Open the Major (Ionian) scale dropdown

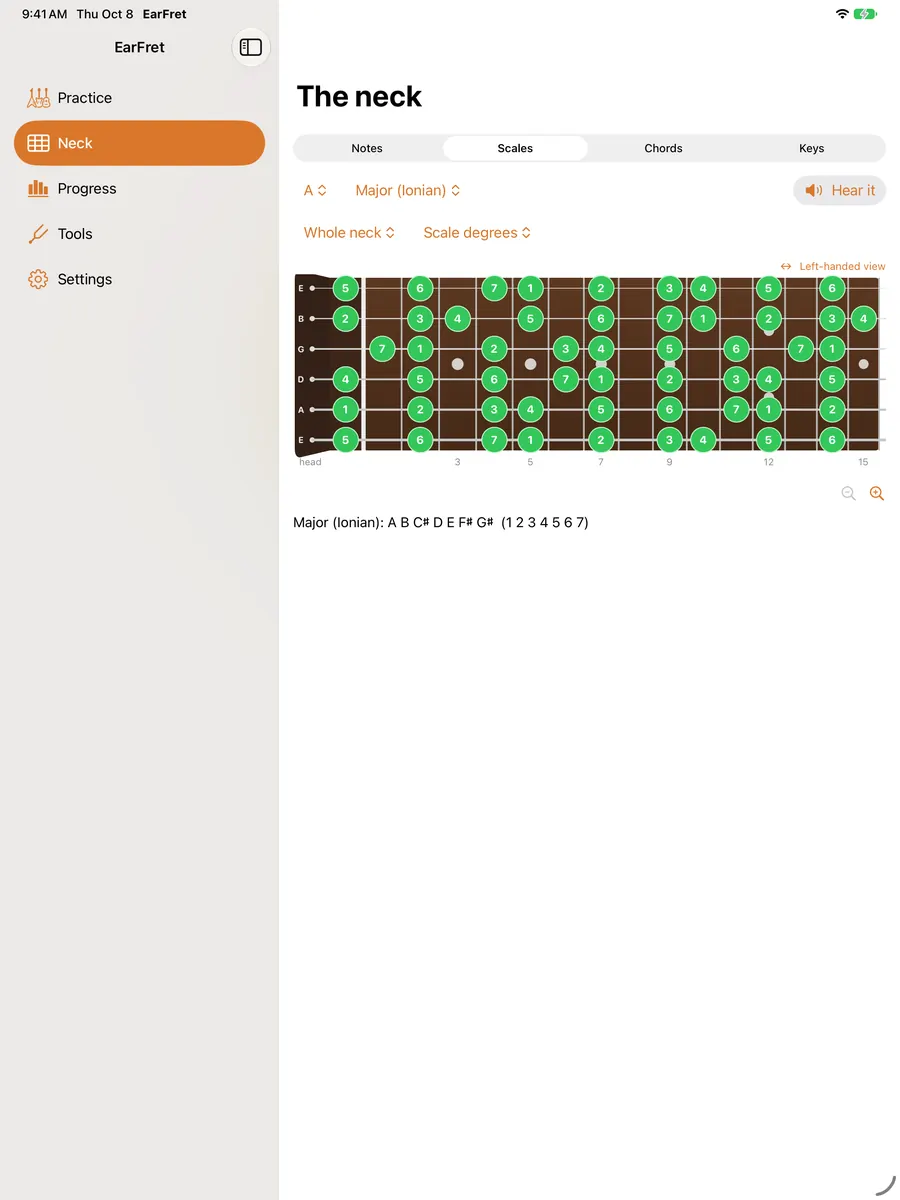[408, 190]
